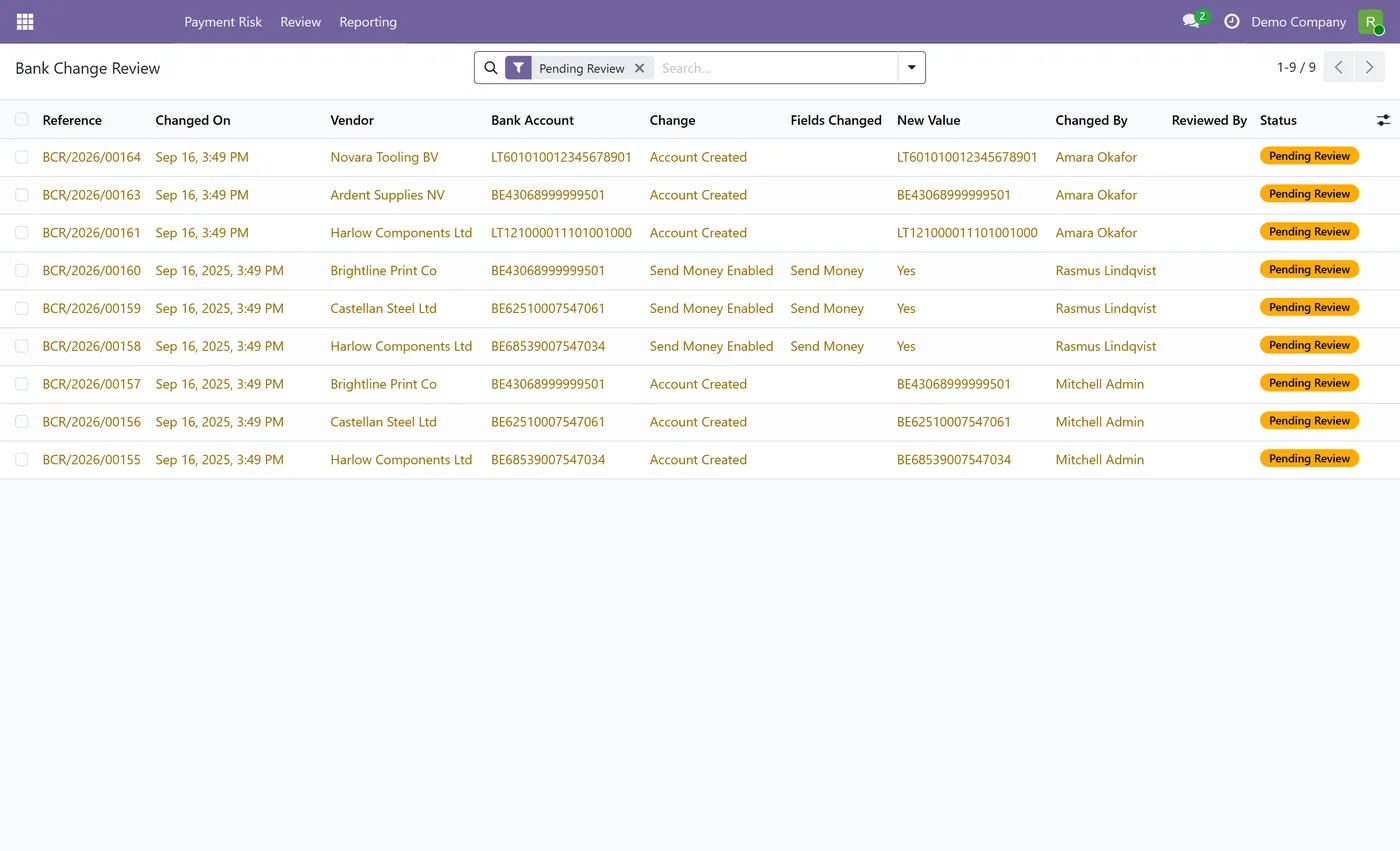Open the Demo Company switcher
This screenshot has width=1400, height=851.
click(1298, 21)
